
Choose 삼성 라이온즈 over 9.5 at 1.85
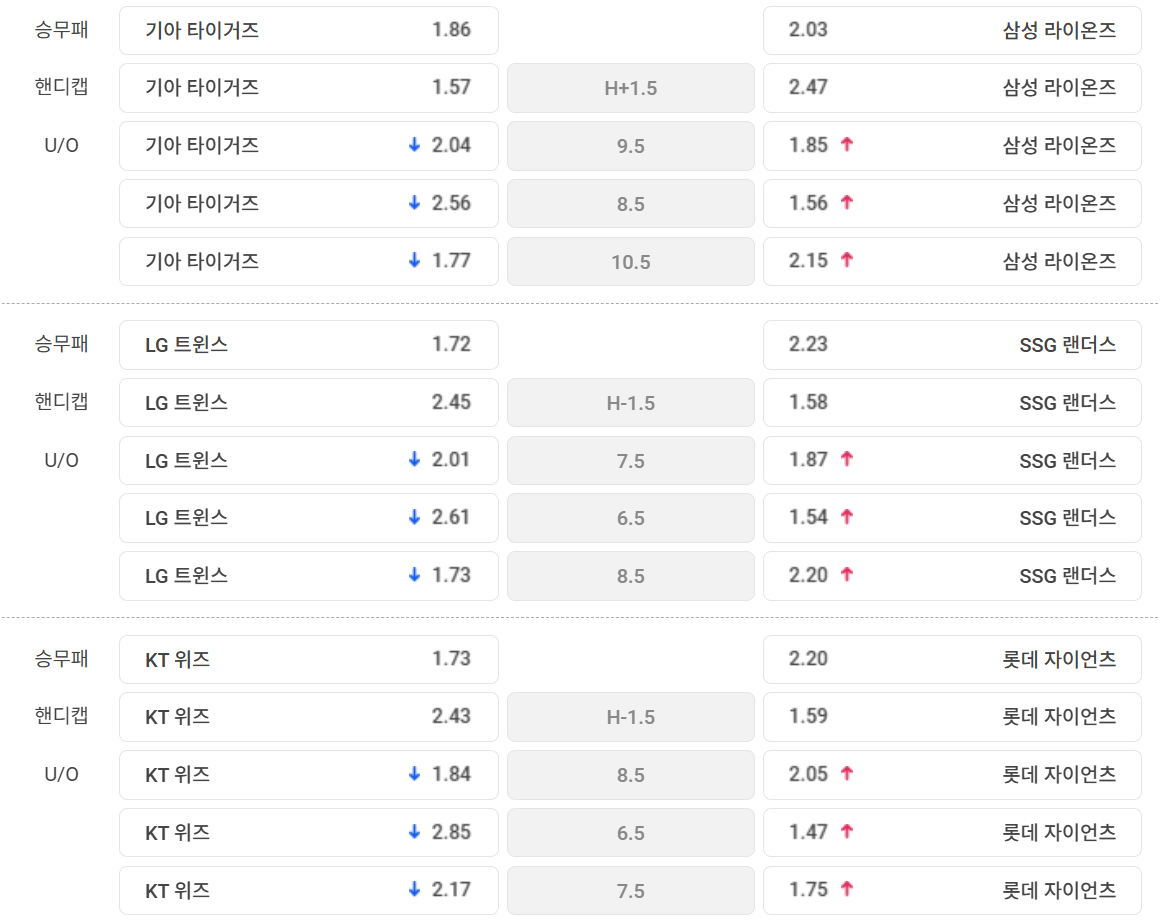click(952, 146)
